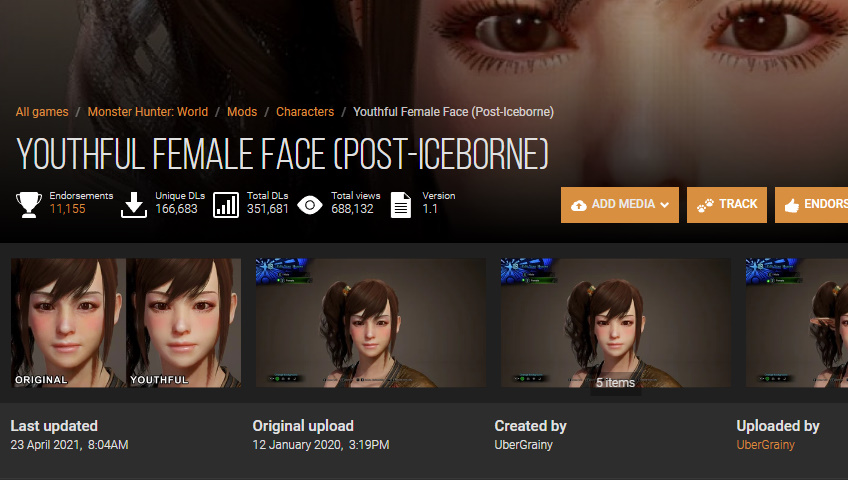The width and height of the screenshot is (848, 480).
Task: Select the Youthful Female Face (Post-Iceborne) breadcrumb text
Action: coord(453,112)
